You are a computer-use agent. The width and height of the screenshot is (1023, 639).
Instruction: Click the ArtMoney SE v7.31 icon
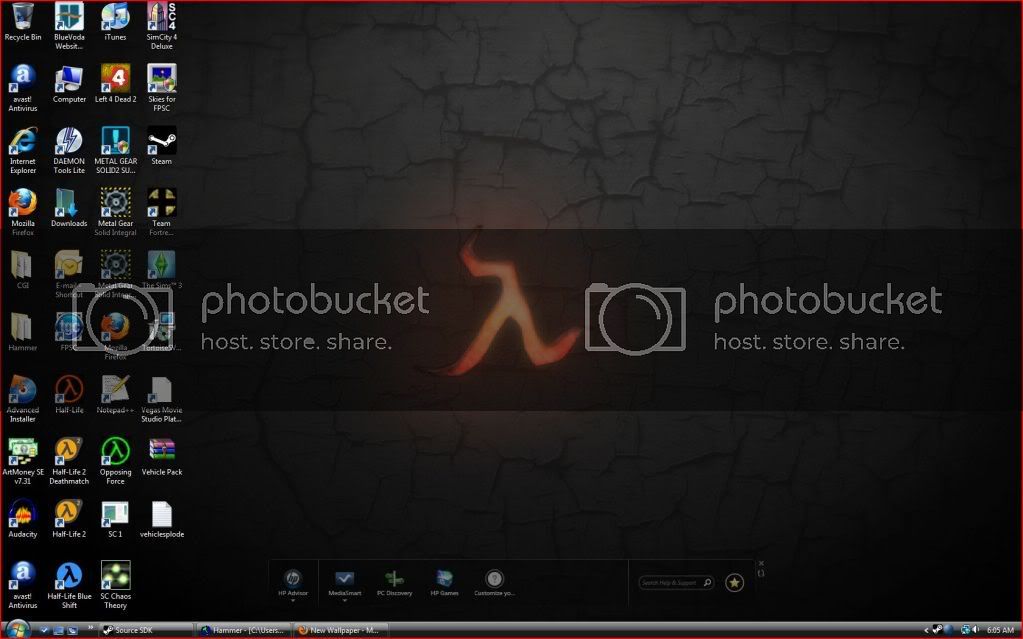(23, 461)
